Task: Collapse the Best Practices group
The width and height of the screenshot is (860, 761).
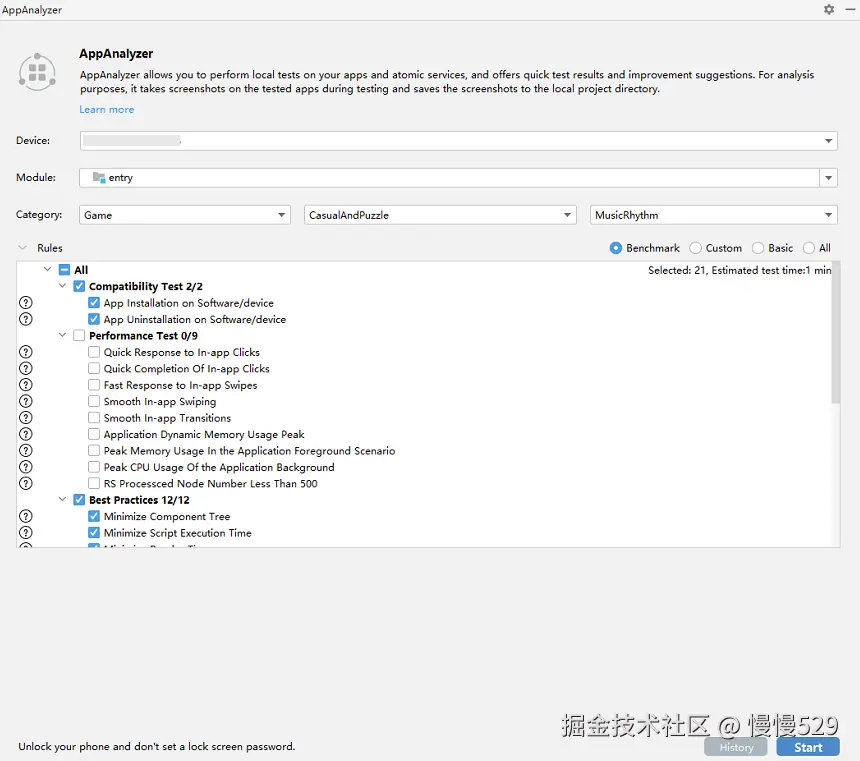Action: [x=63, y=499]
